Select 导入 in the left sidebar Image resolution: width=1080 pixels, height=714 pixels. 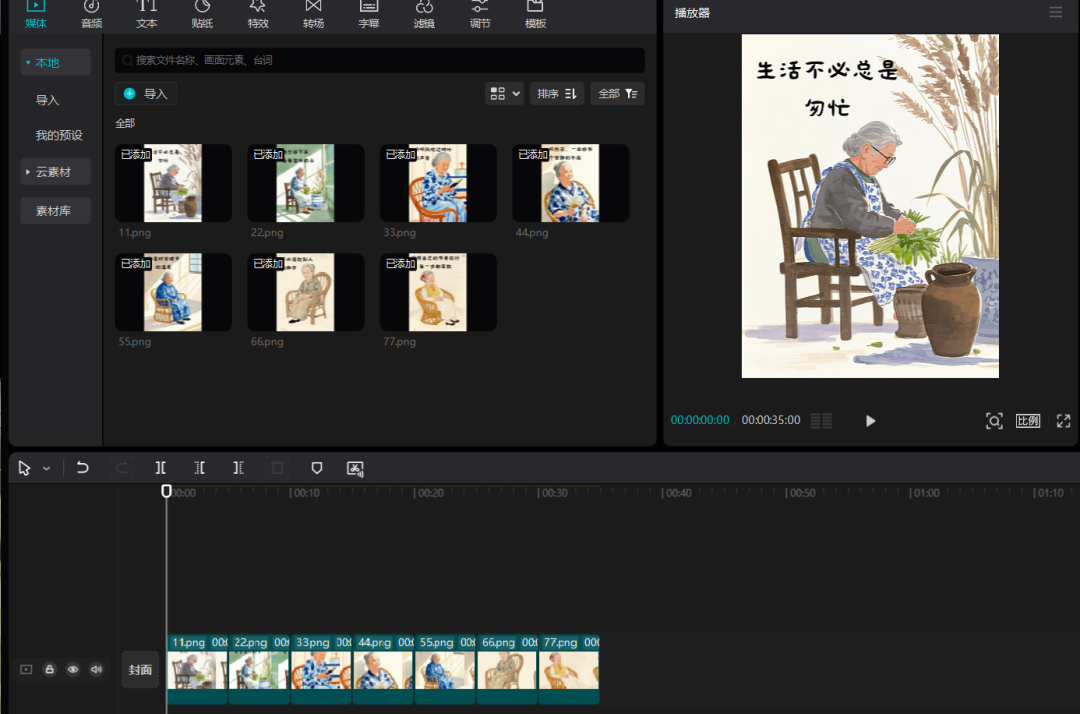point(48,100)
